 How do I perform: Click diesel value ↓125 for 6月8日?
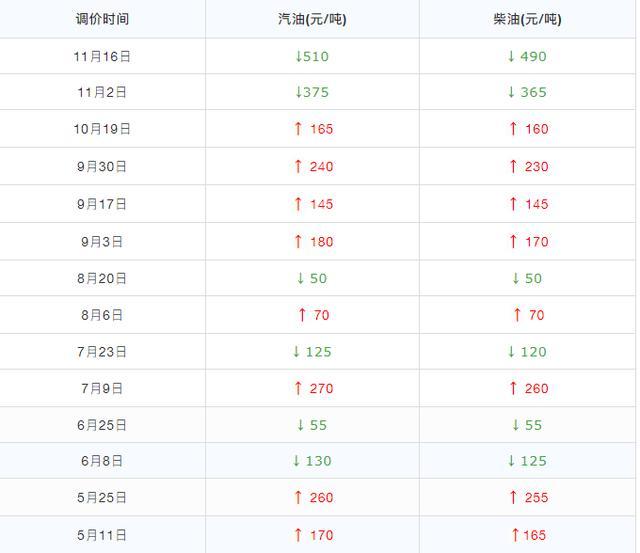[x=527, y=461]
